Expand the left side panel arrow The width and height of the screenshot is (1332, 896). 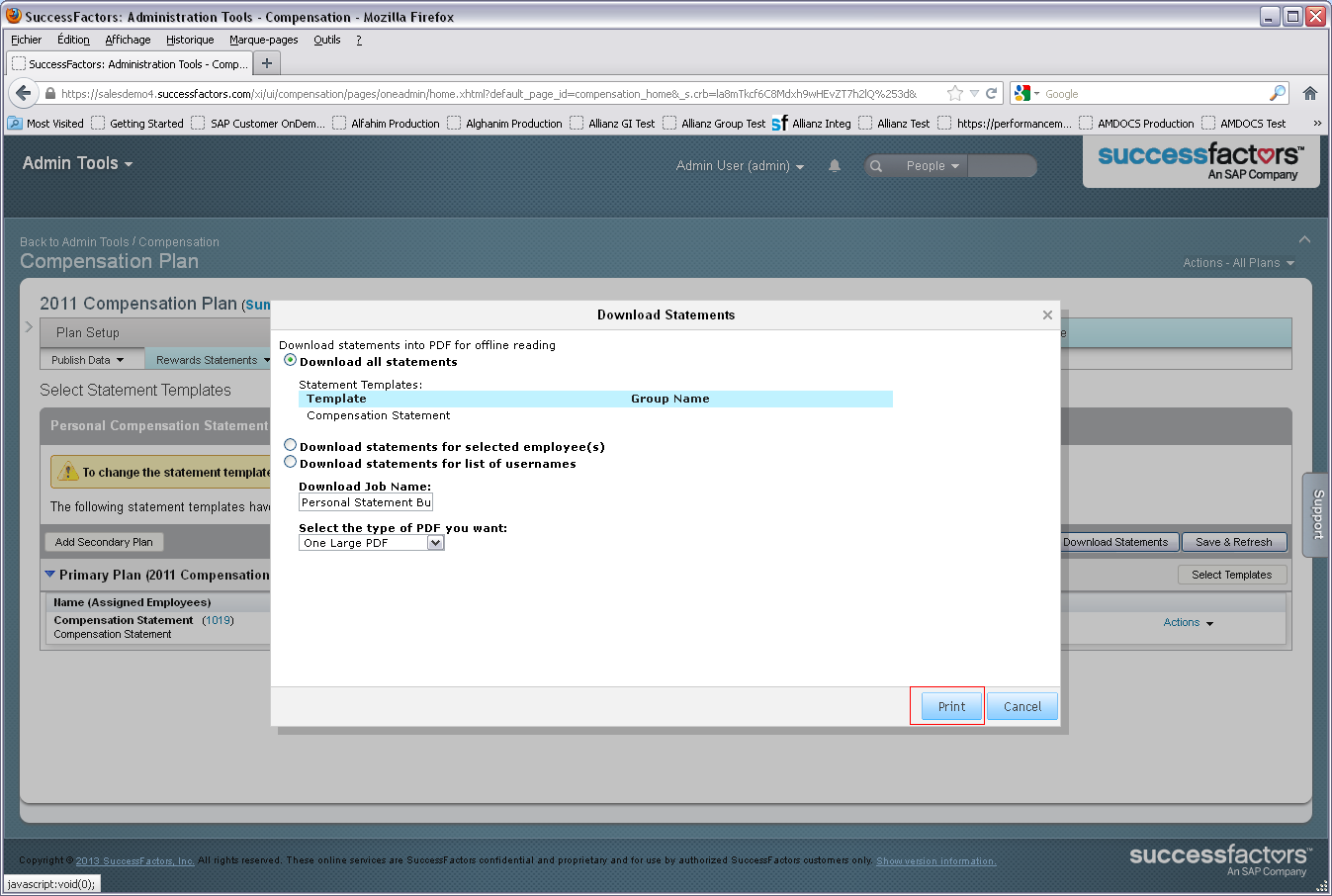coord(29,326)
